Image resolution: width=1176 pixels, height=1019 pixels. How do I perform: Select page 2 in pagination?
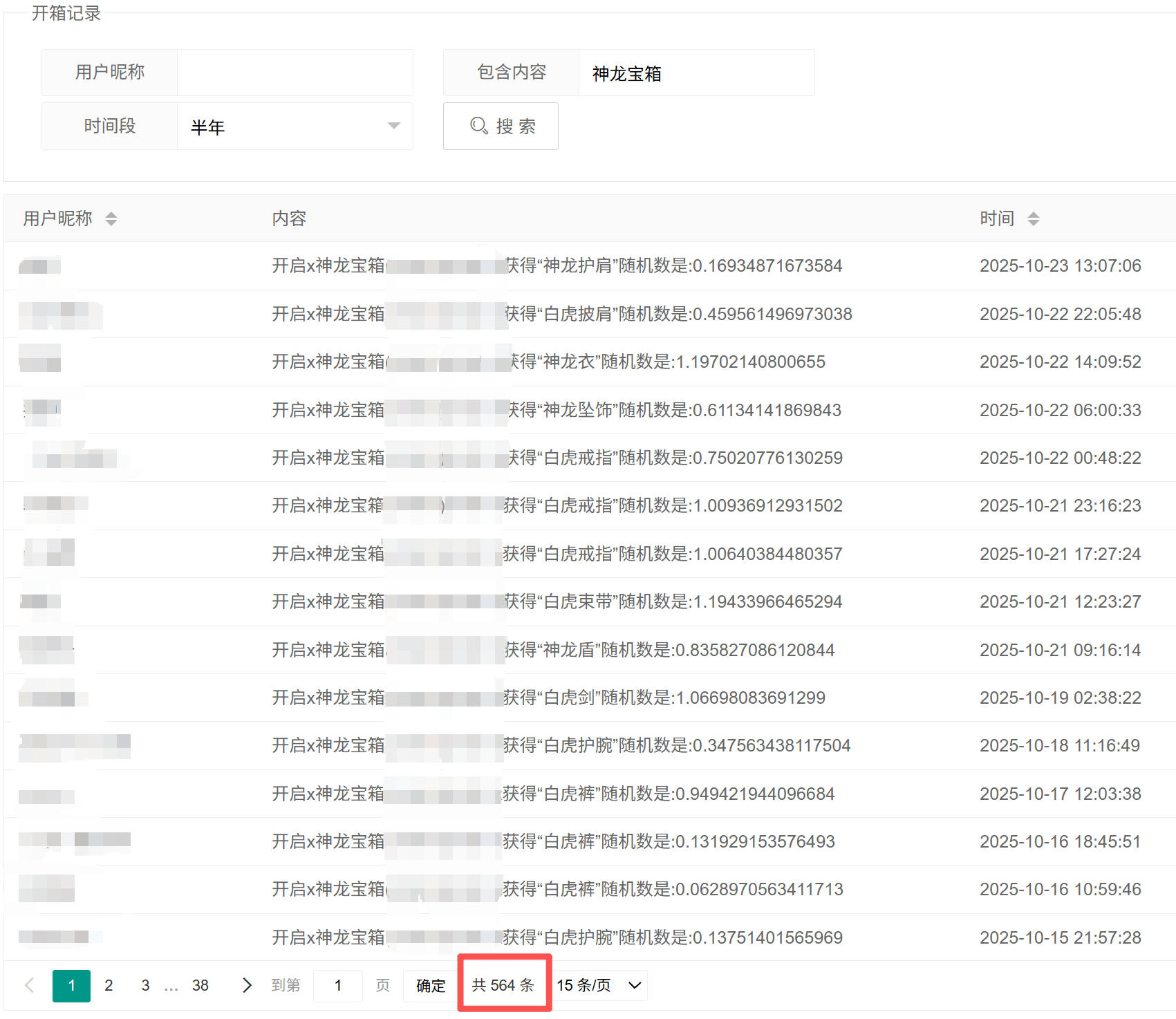click(109, 985)
